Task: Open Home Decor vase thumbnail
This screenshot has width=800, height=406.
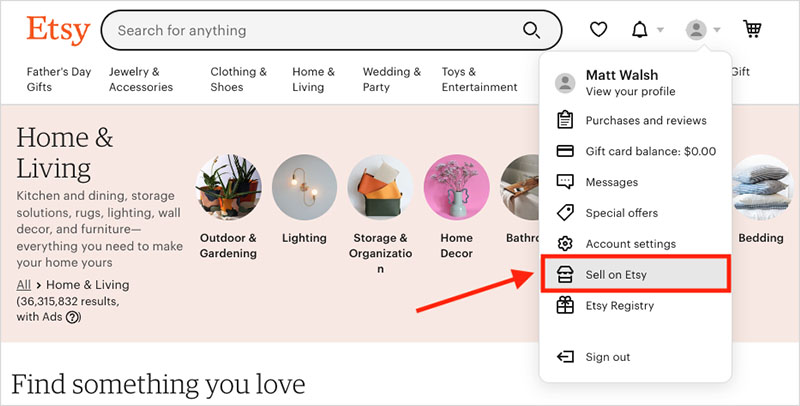Action: click(x=456, y=187)
